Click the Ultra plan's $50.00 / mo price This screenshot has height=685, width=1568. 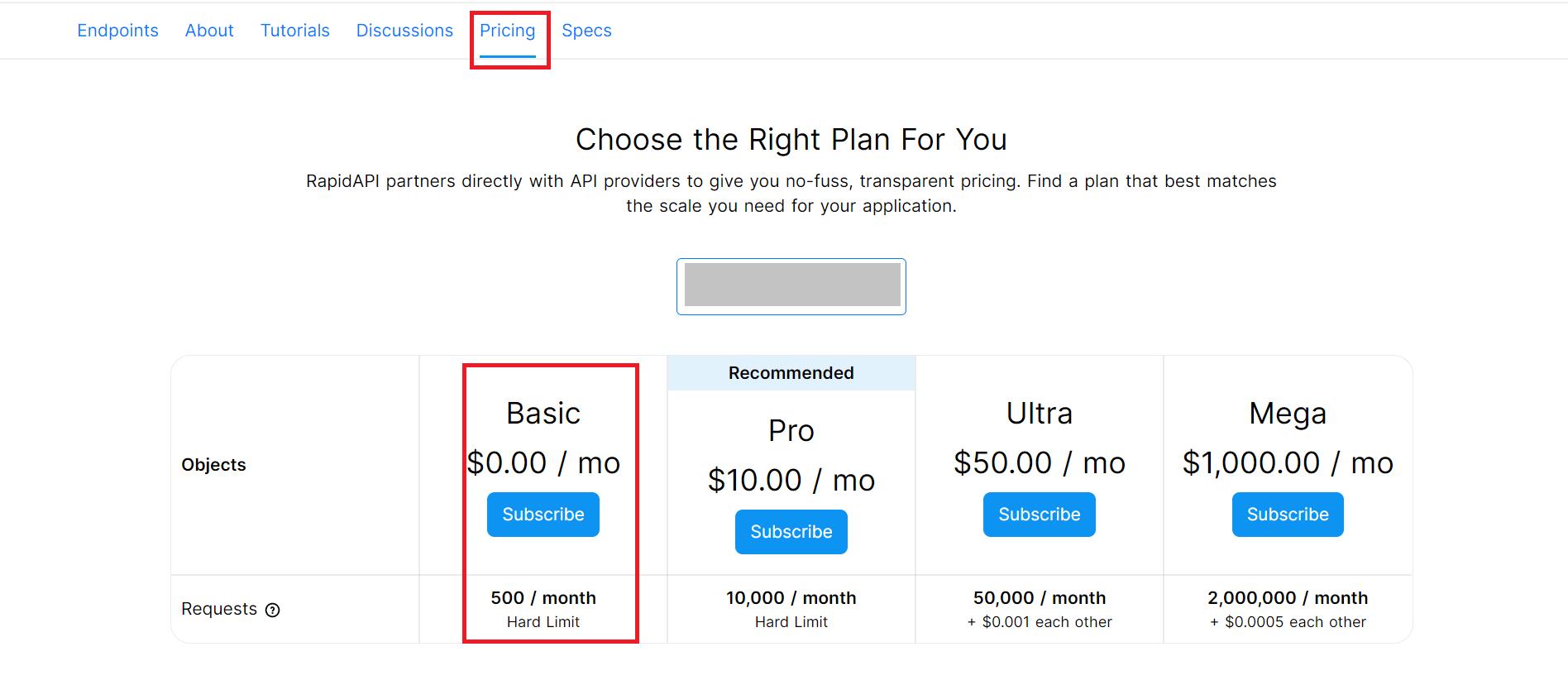1040,462
